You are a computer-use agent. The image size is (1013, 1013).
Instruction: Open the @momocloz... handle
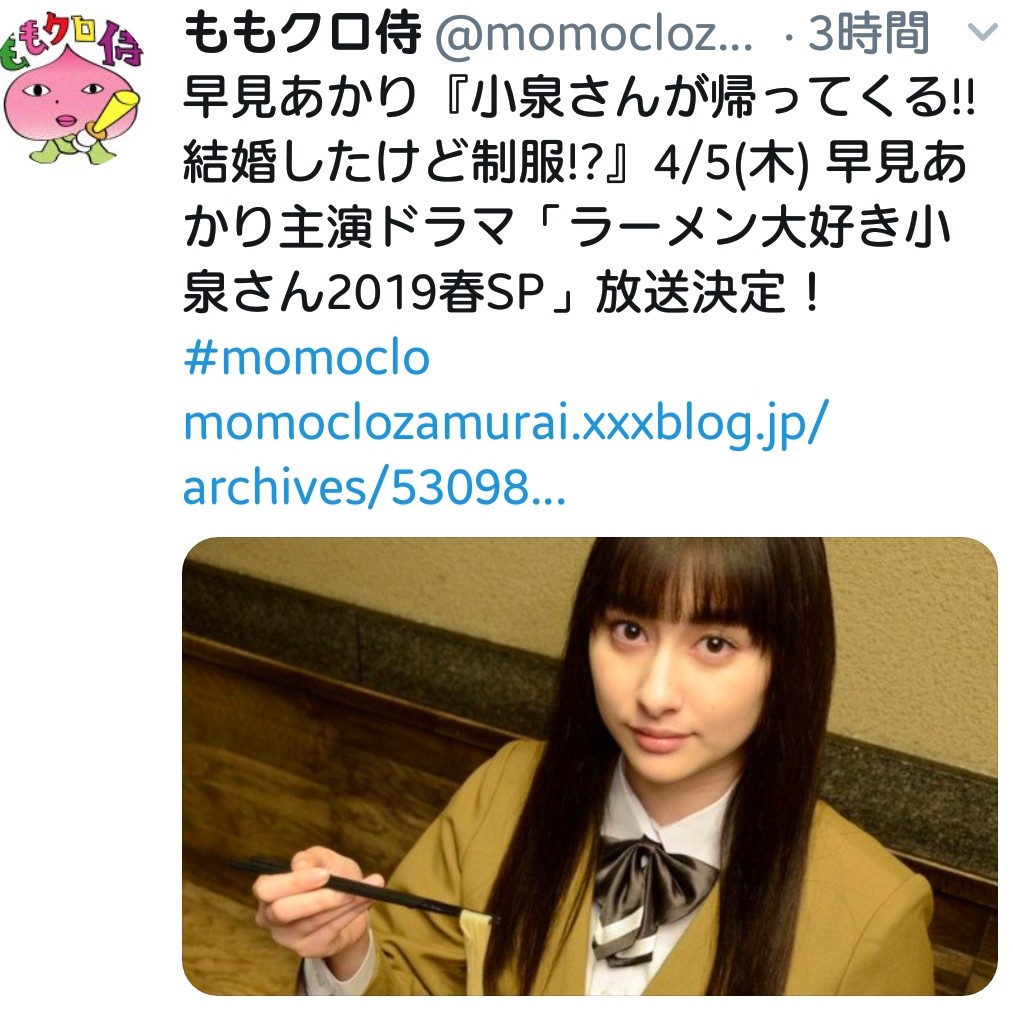(593, 34)
